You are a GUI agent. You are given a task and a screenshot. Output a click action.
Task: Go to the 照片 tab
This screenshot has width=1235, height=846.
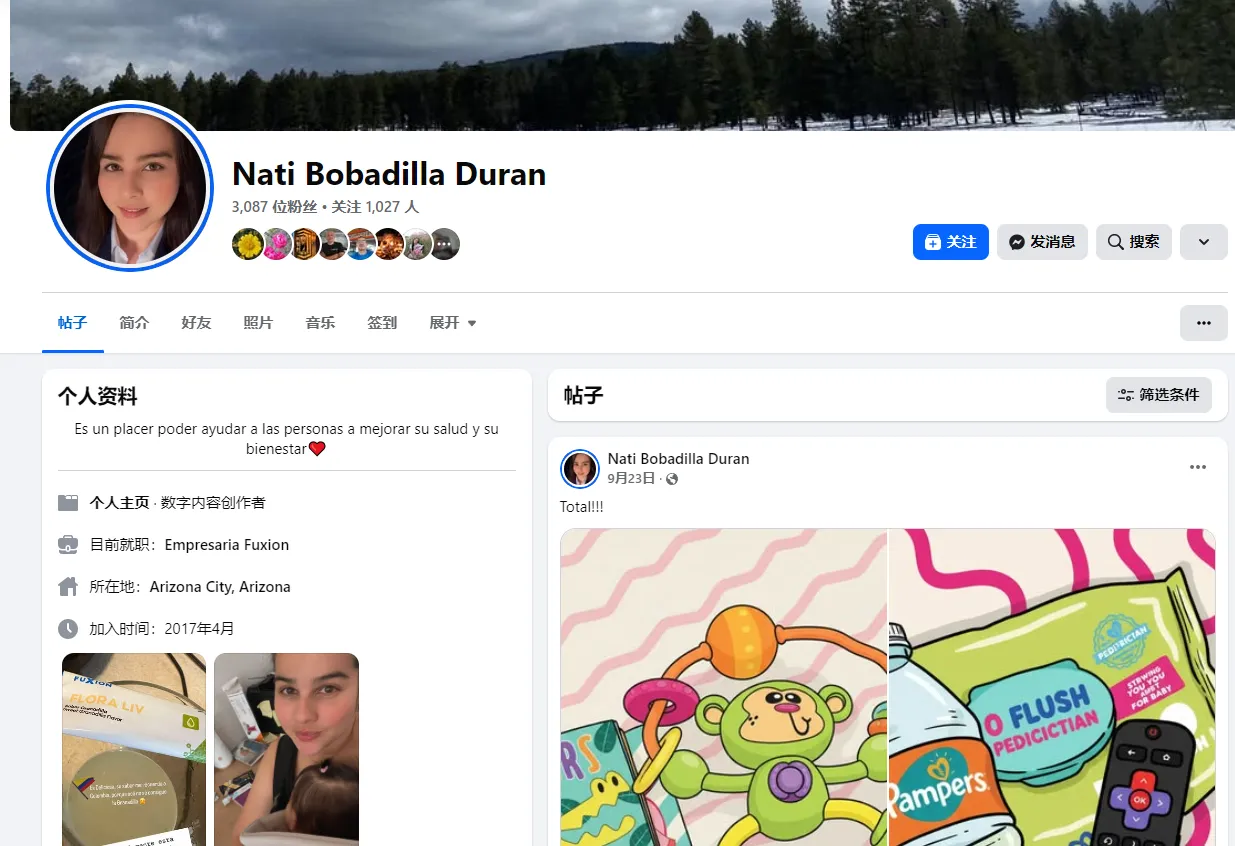pyautogui.click(x=258, y=323)
